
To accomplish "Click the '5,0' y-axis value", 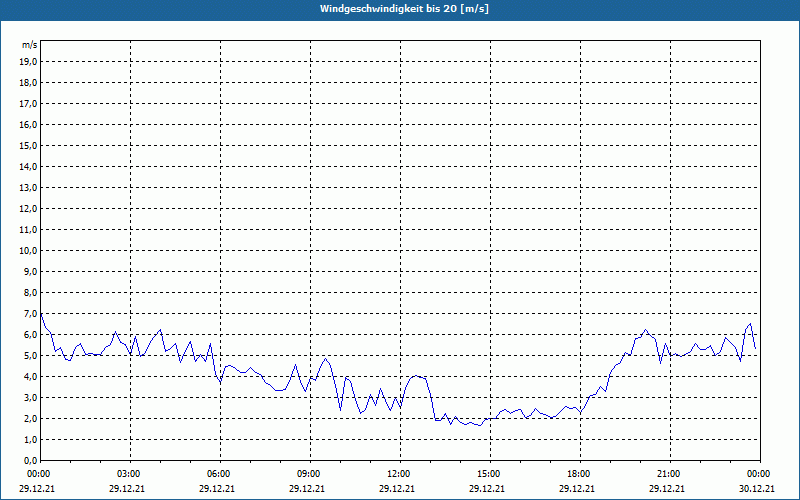I will (x=31, y=356).
